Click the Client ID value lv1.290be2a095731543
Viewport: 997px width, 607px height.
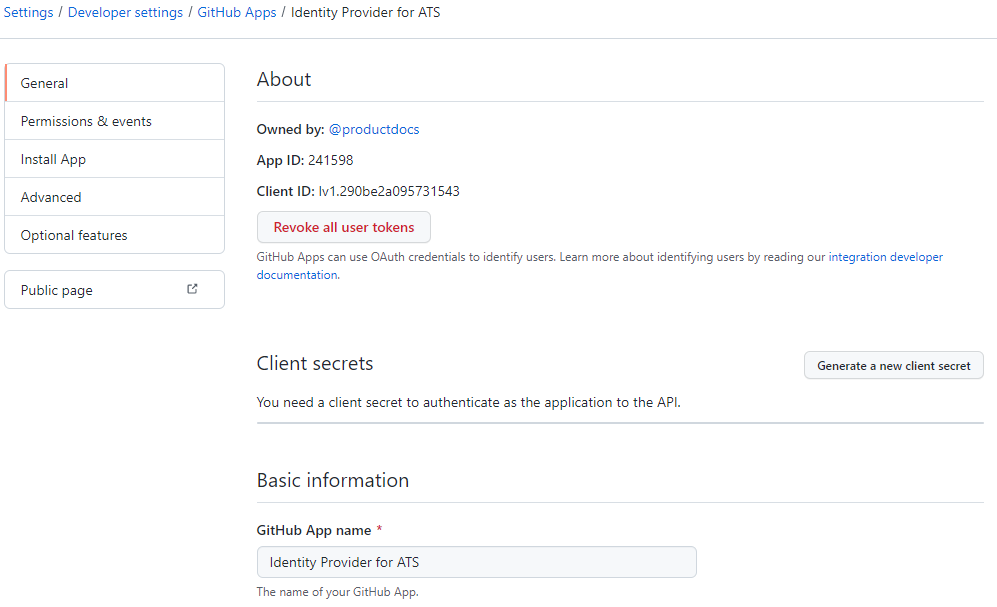click(x=389, y=191)
